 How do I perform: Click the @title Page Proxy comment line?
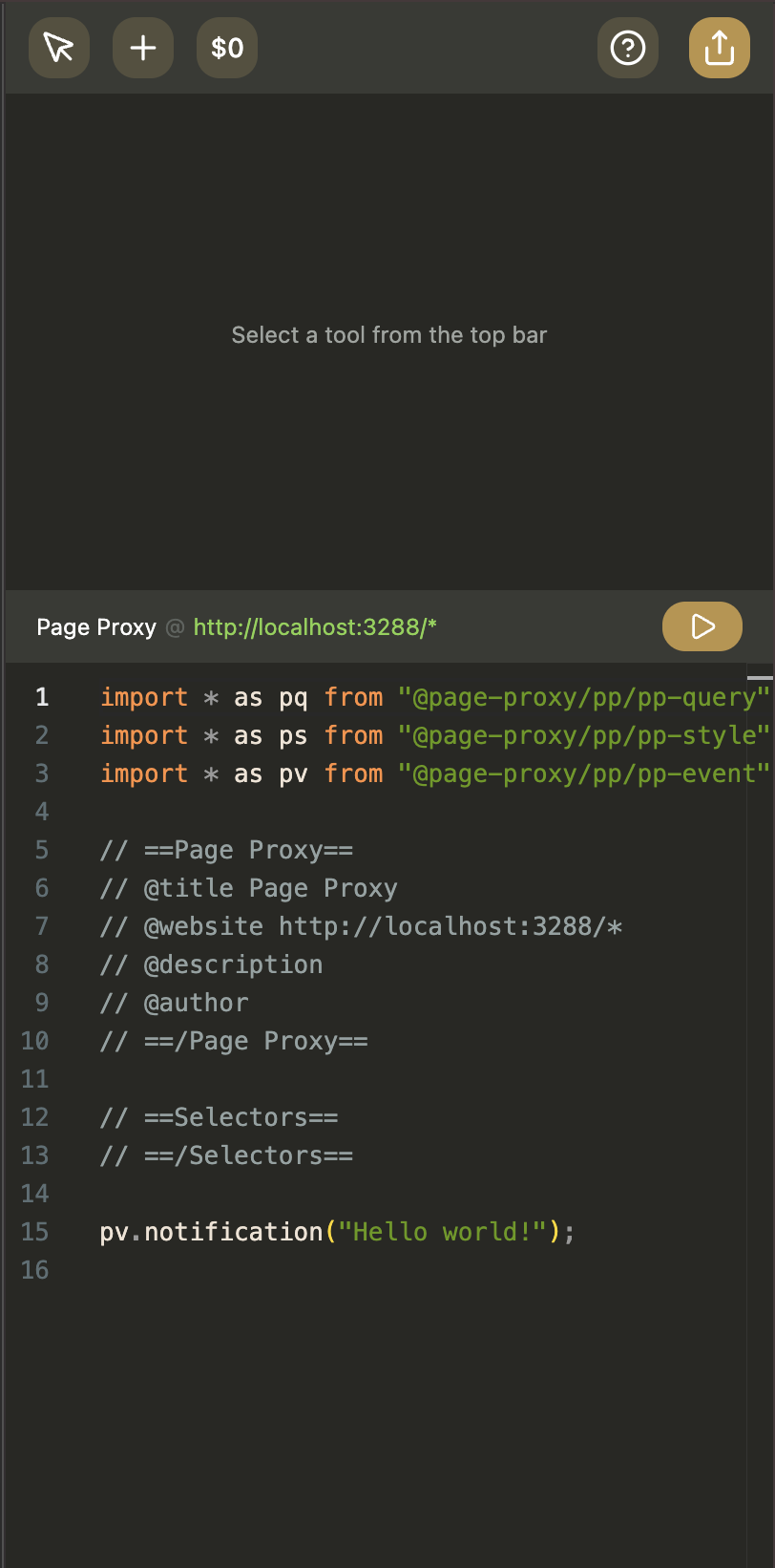[x=248, y=888]
